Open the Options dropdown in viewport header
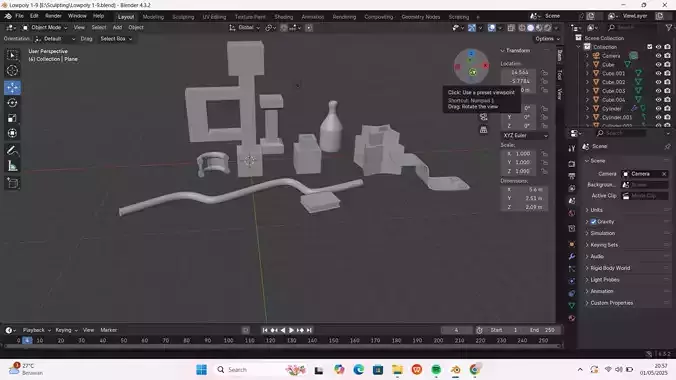This screenshot has height=380, width=676. (x=548, y=39)
